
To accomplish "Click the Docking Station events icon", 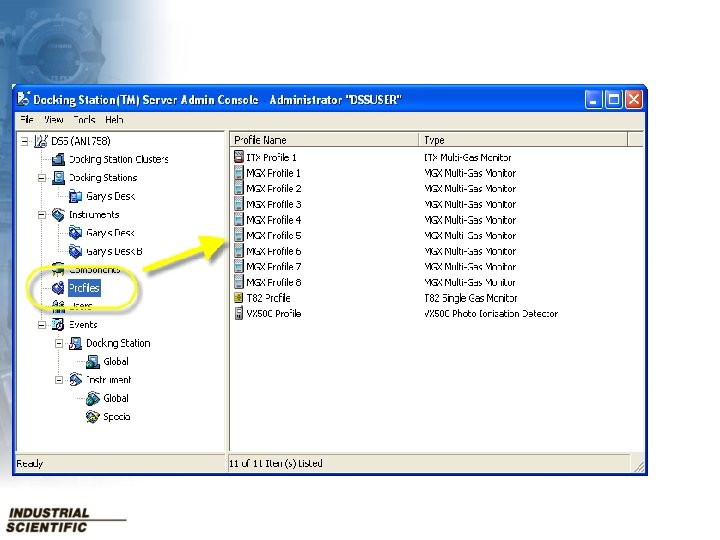I will tap(75, 343).
